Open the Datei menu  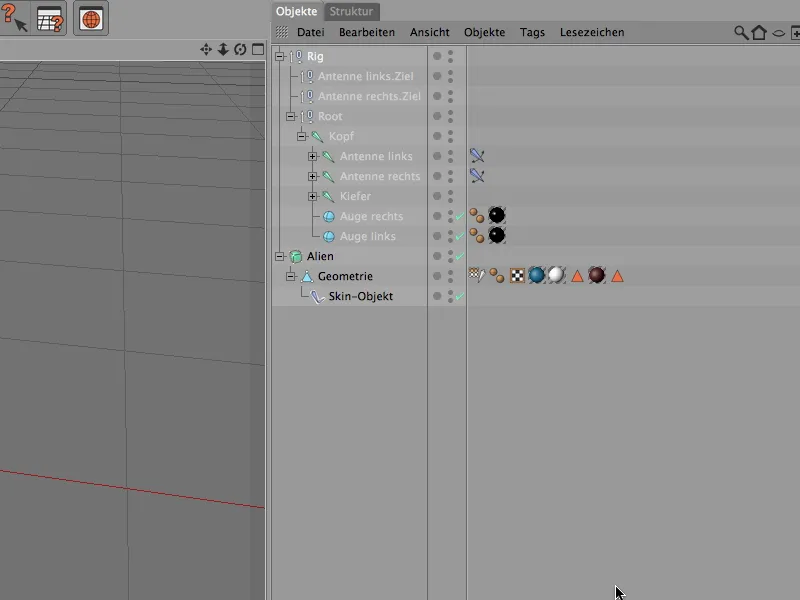(311, 32)
